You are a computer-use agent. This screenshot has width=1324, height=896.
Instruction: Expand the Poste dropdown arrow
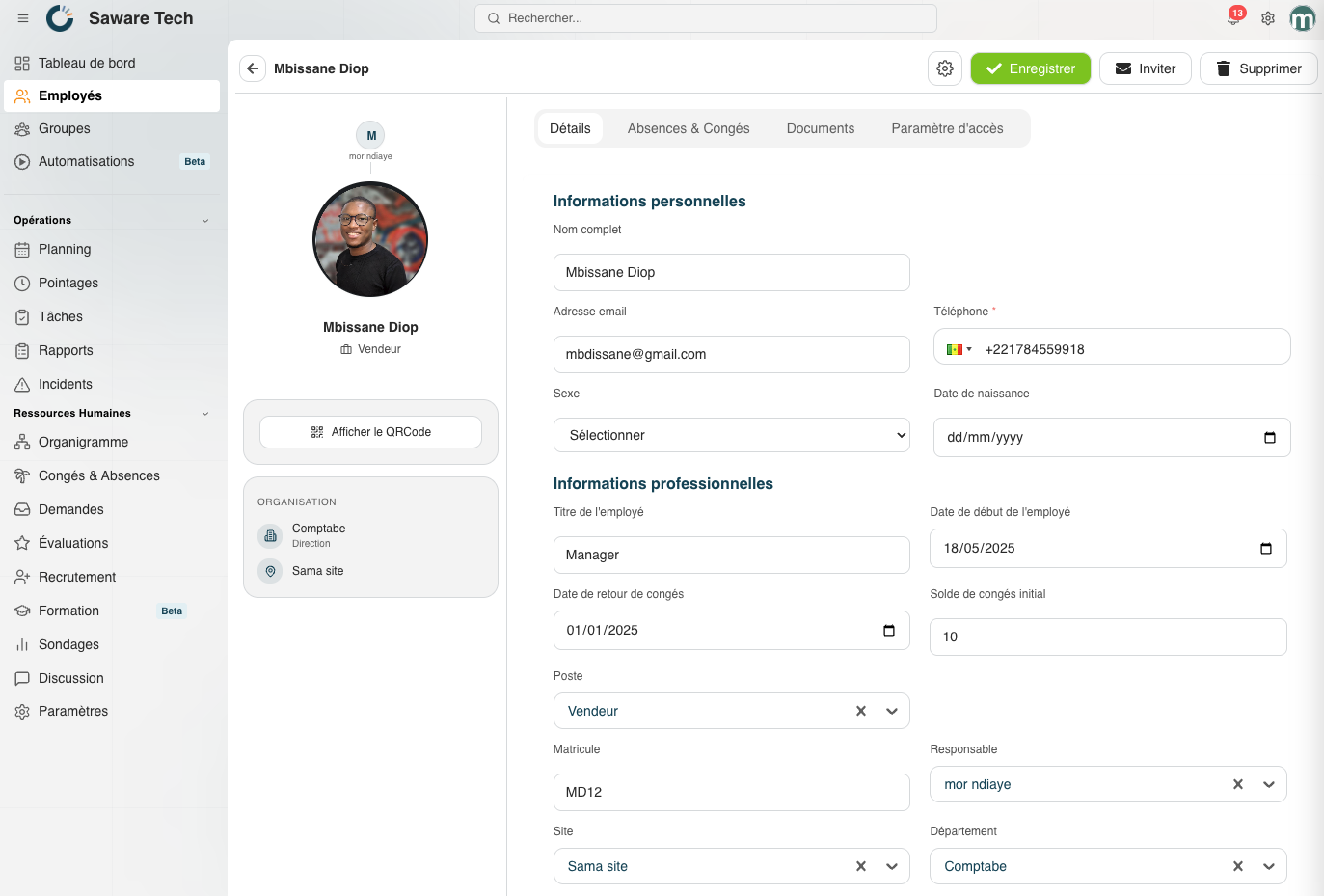tap(892, 711)
